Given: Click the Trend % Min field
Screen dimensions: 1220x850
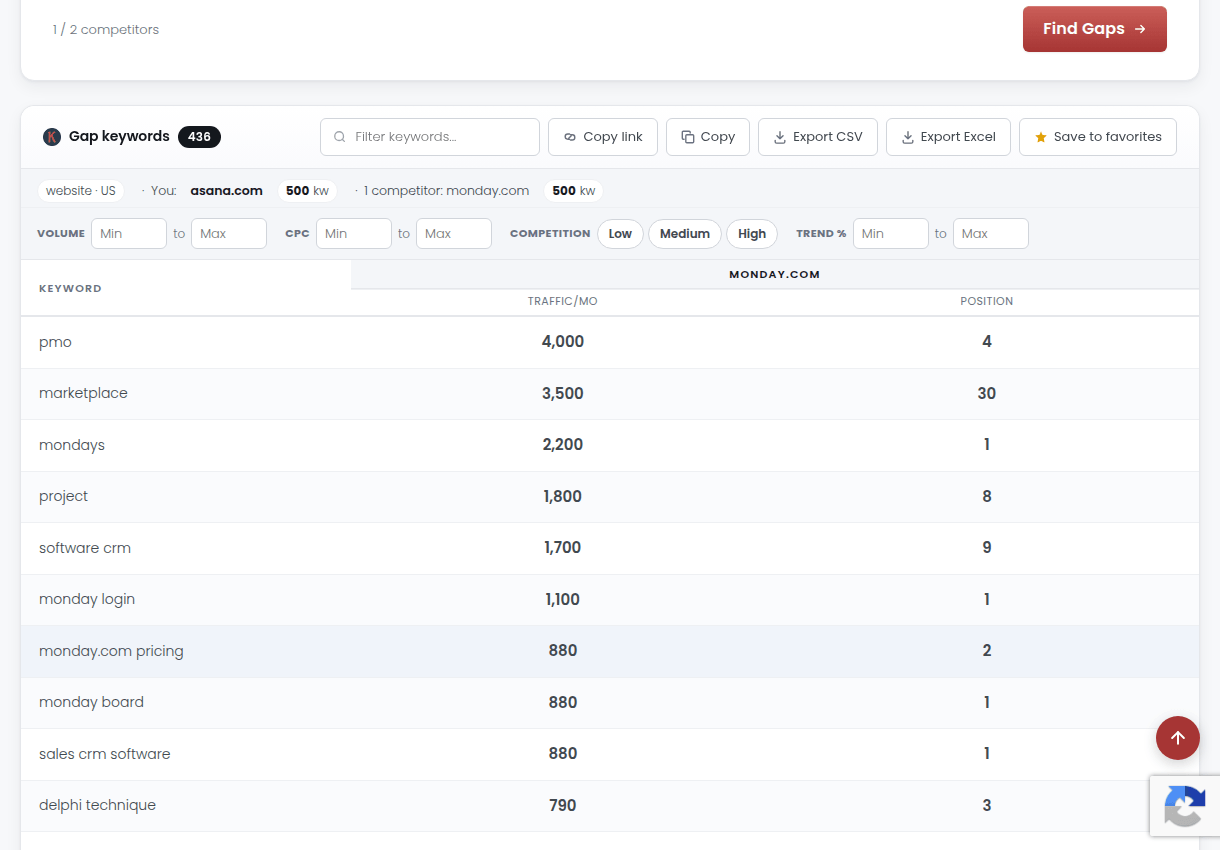Looking at the screenshot, I should coord(891,234).
